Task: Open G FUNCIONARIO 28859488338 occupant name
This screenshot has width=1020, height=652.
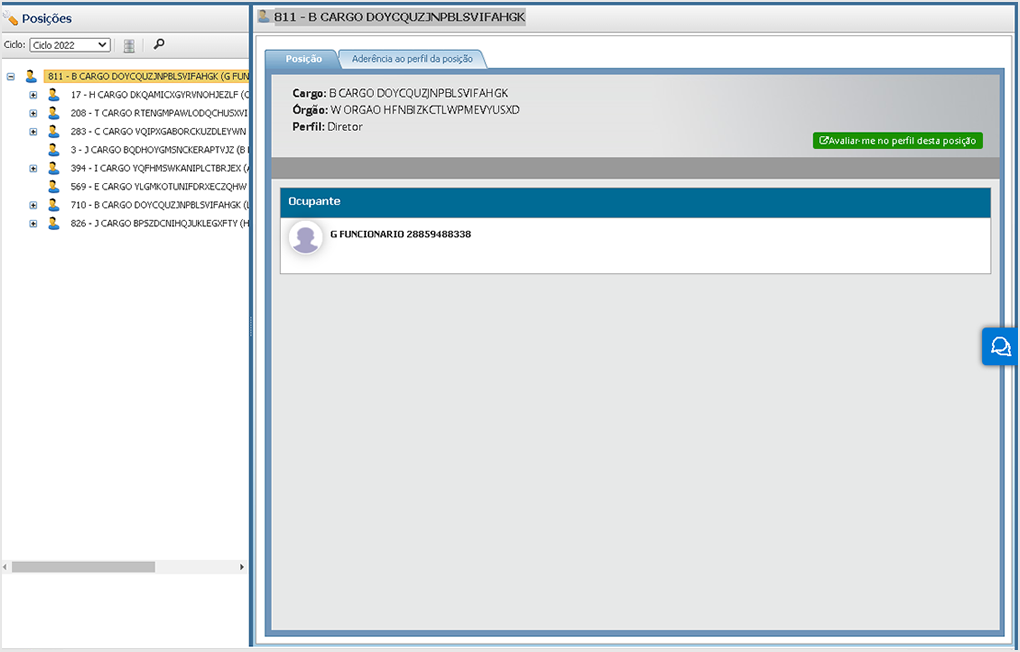Action: click(400, 234)
